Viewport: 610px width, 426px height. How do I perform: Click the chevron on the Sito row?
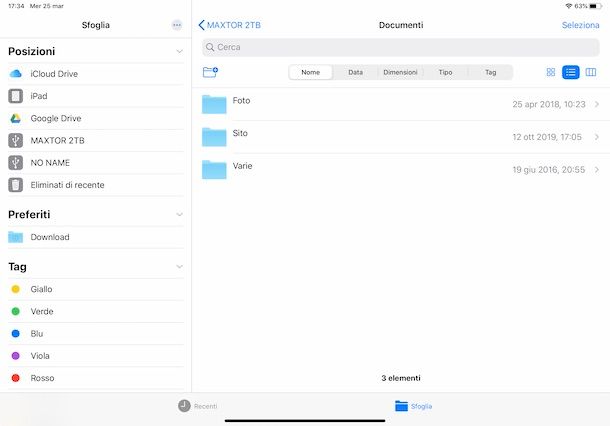click(597, 137)
